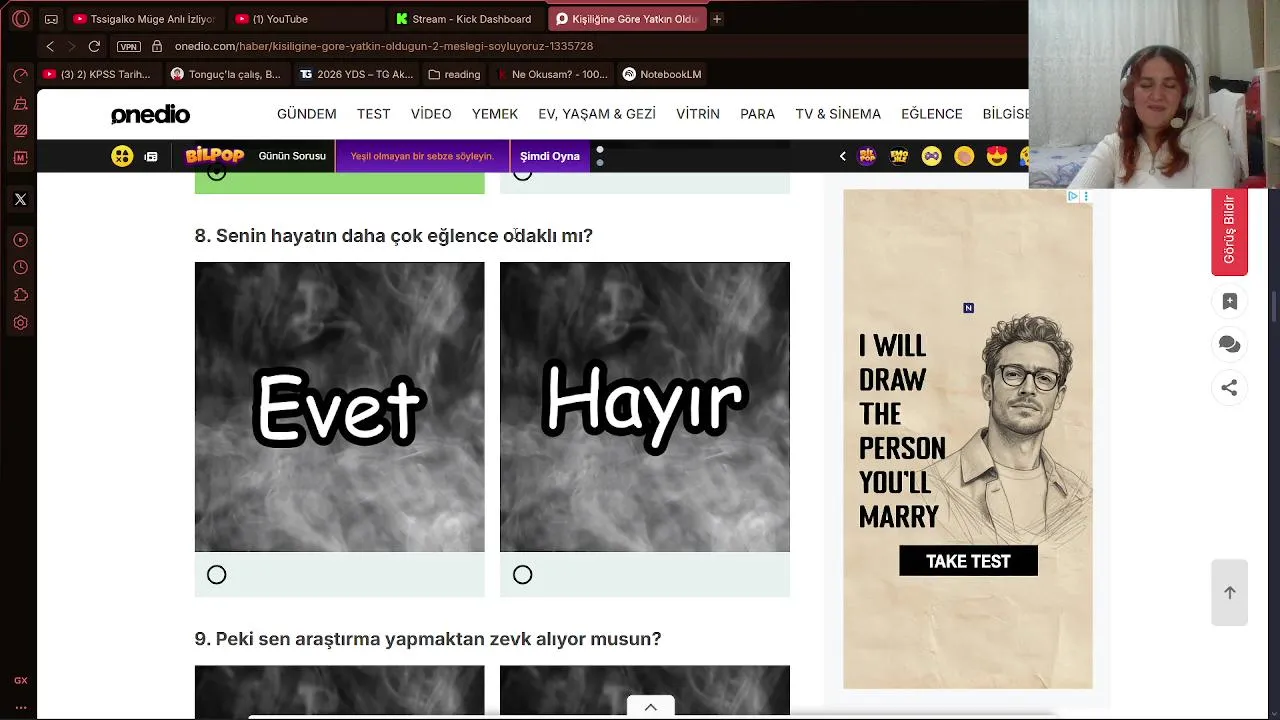Screen dimensions: 1280x720
Task: Click the games strip left arrow
Action: pyautogui.click(x=842, y=156)
